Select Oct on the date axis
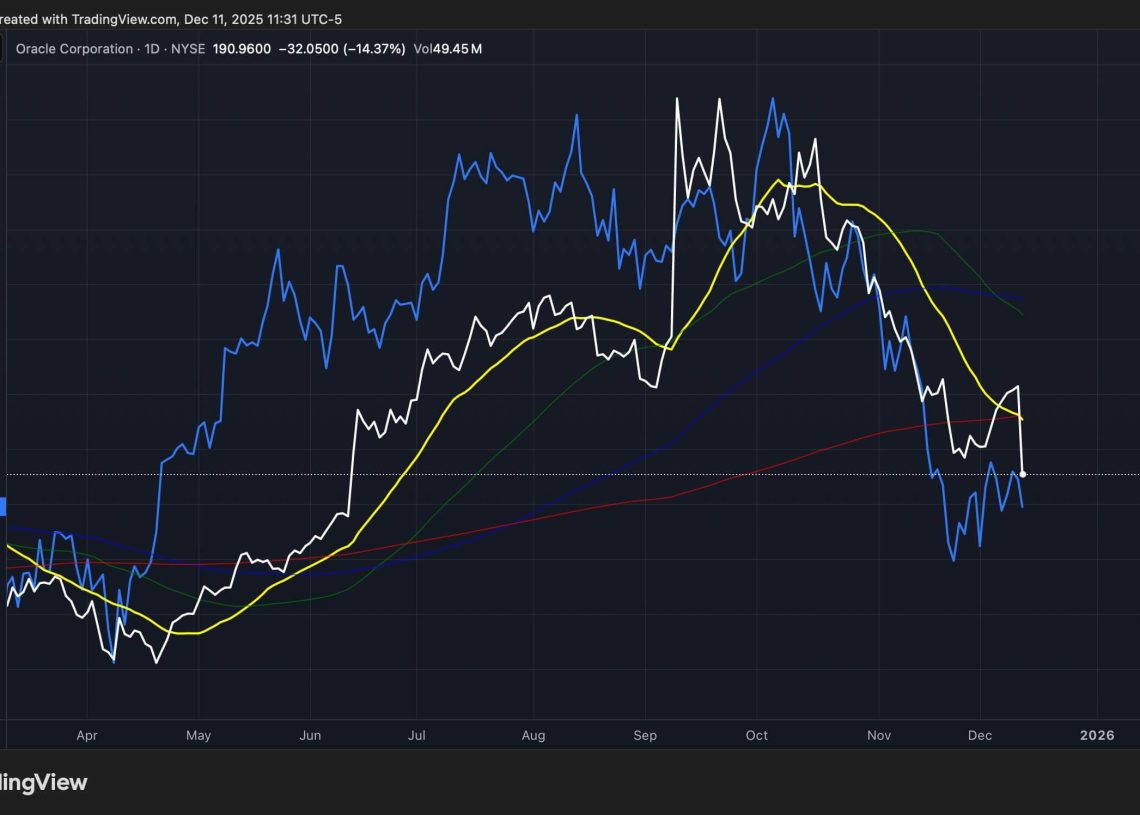The width and height of the screenshot is (1140, 815). pyautogui.click(x=756, y=736)
